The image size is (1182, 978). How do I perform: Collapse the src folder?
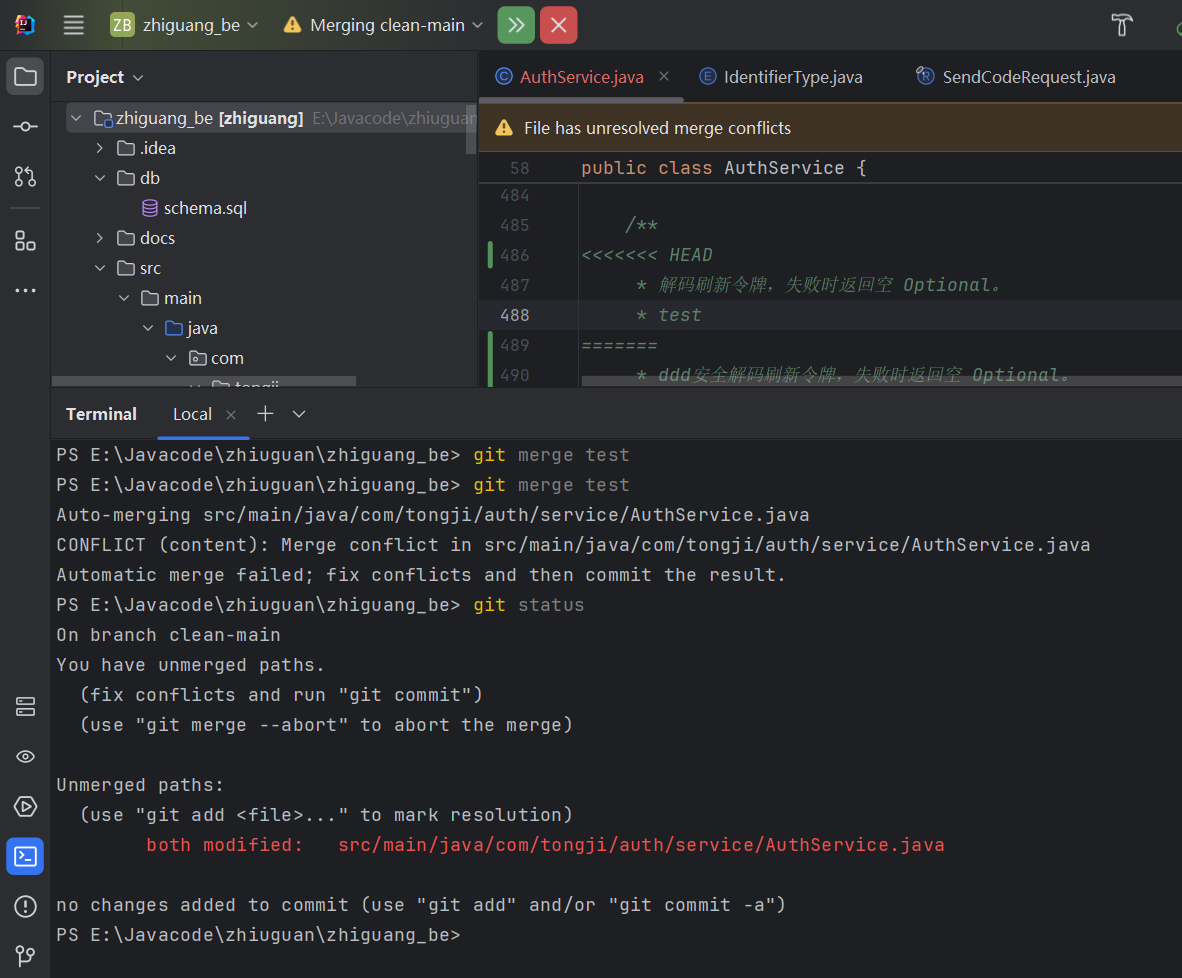point(100,268)
